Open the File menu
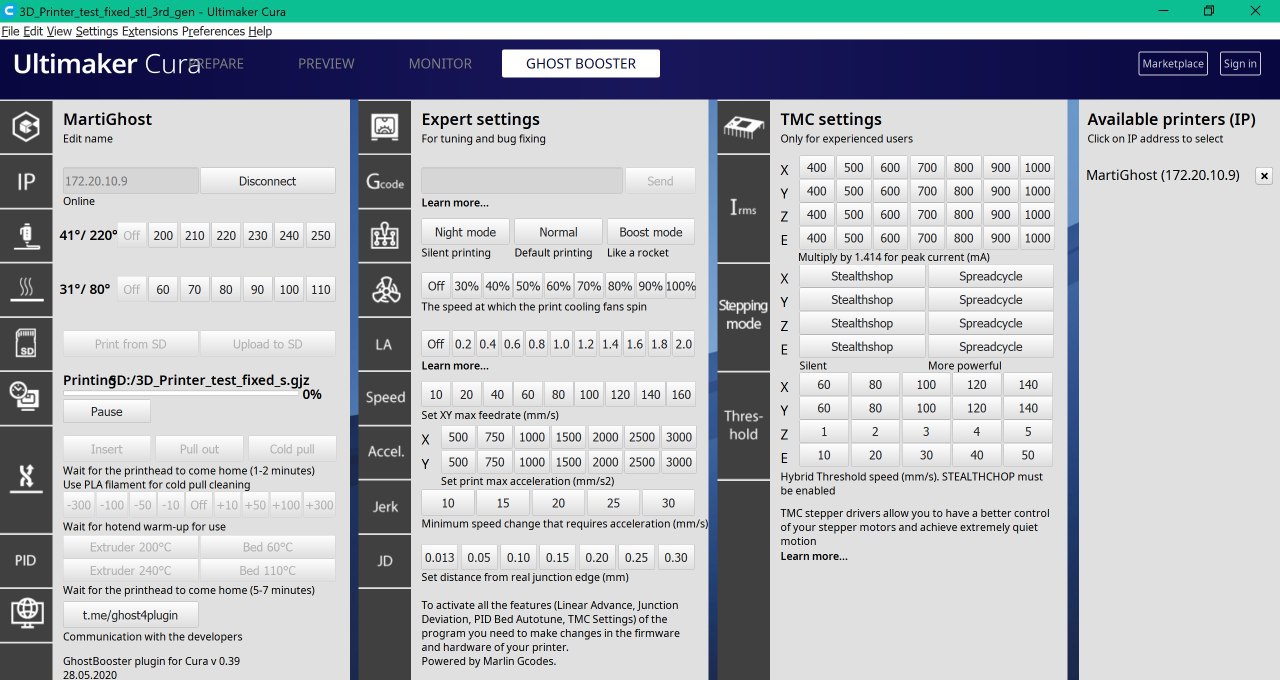The image size is (1280, 680). pyautogui.click(x=10, y=31)
